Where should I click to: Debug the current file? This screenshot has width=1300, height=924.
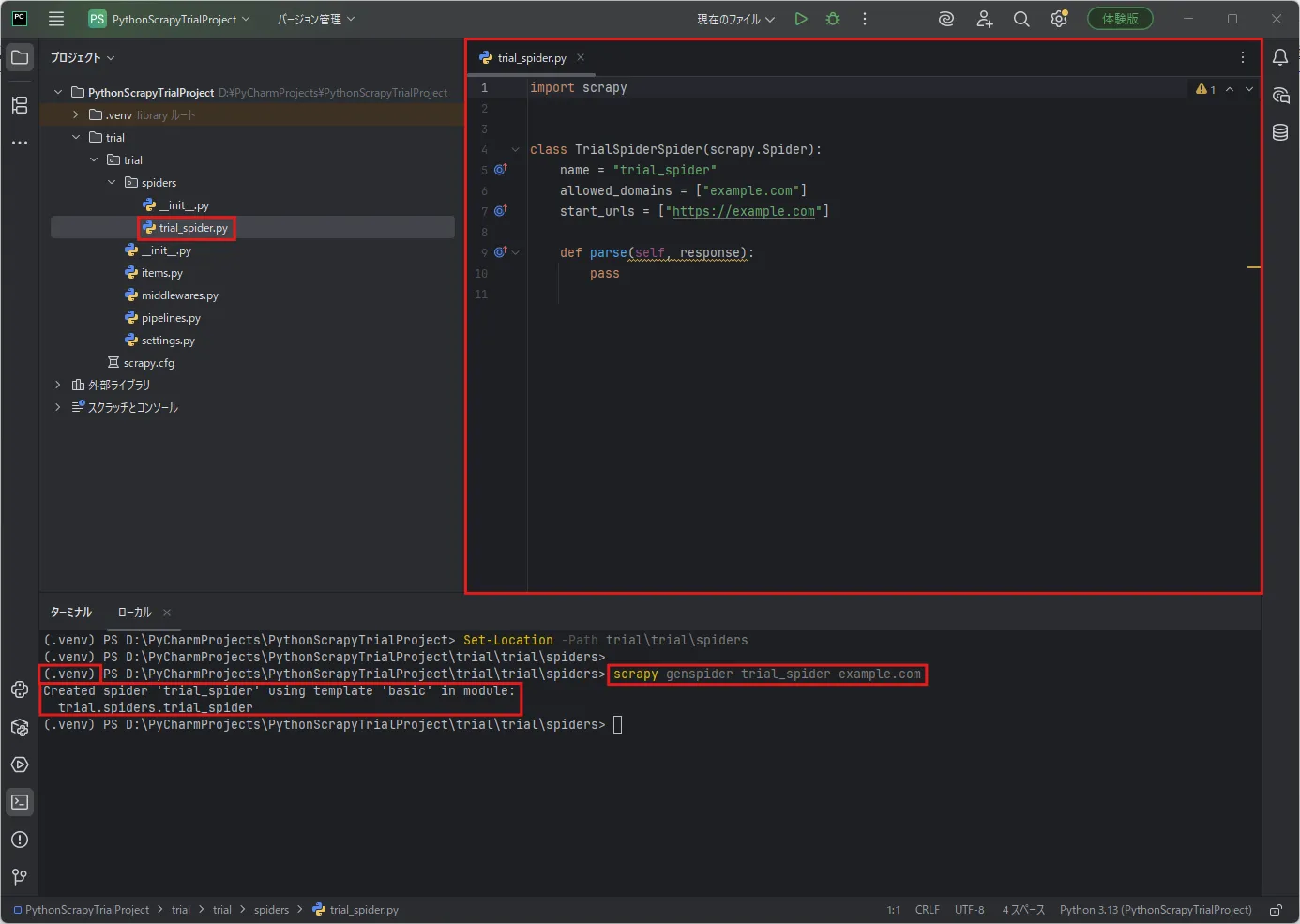point(833,19)
